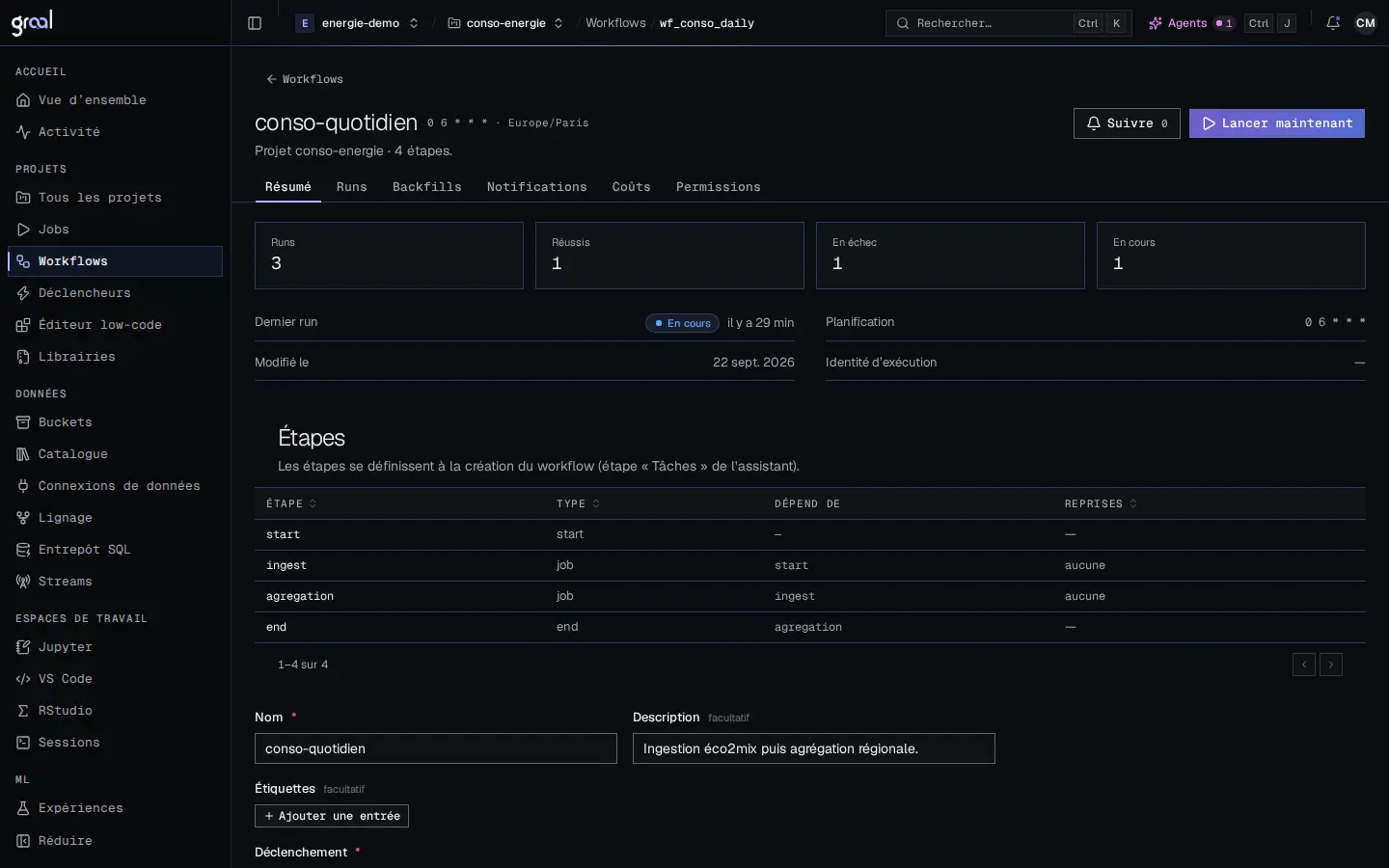Open Expériences under ML
The height and width of the screenshot is (868, 1389).
coord(115,808)
